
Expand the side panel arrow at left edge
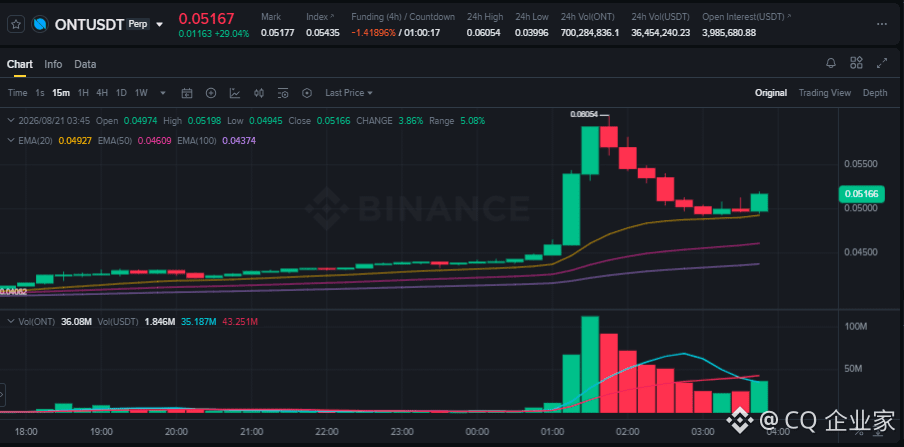(2, 396)
